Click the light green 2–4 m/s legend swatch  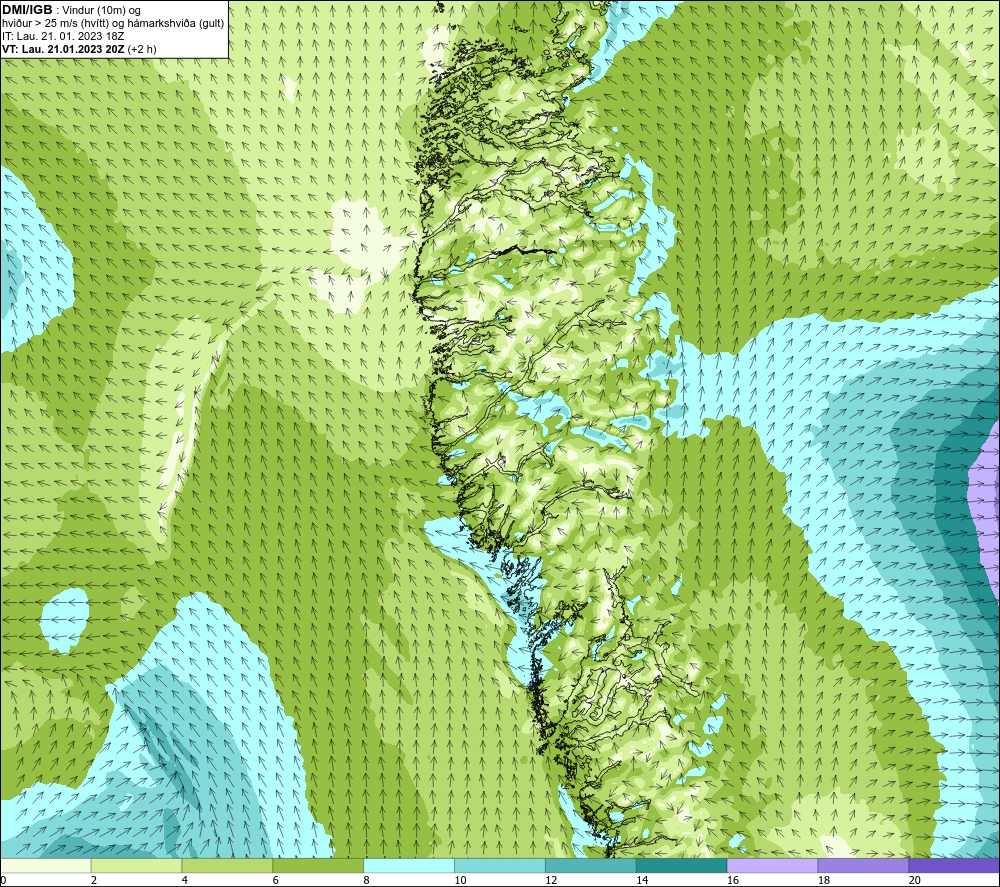point(136,866)
